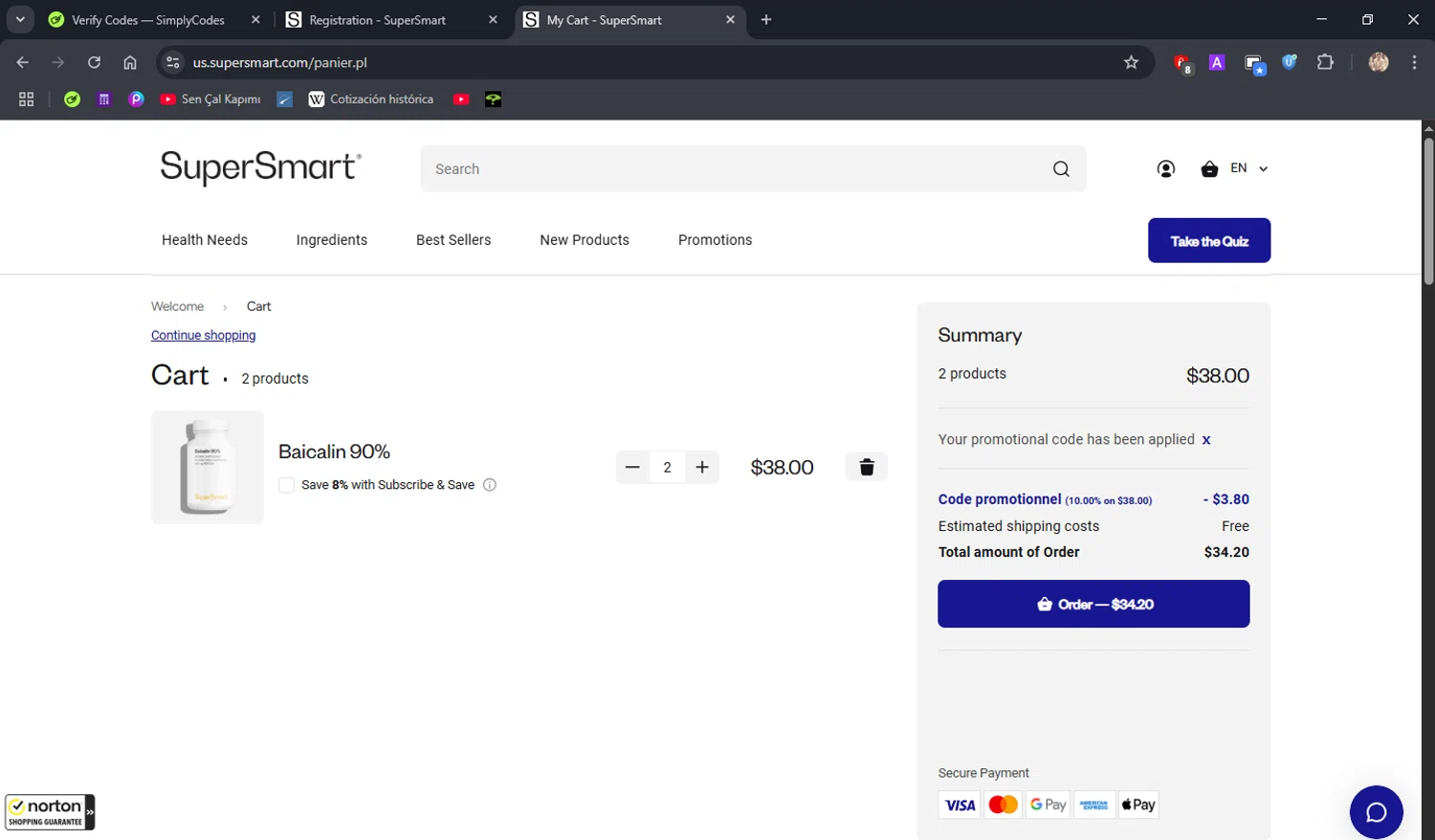Go to browser home page
Screen dimensions: 1435x840
tap(130, 62)
